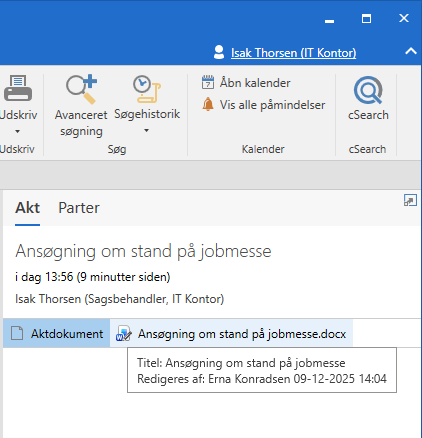This screenshot has height=438, width=422.
Task: Open the Isak Thorsen (IT Kontor) user link
Action: pos(293,53)
